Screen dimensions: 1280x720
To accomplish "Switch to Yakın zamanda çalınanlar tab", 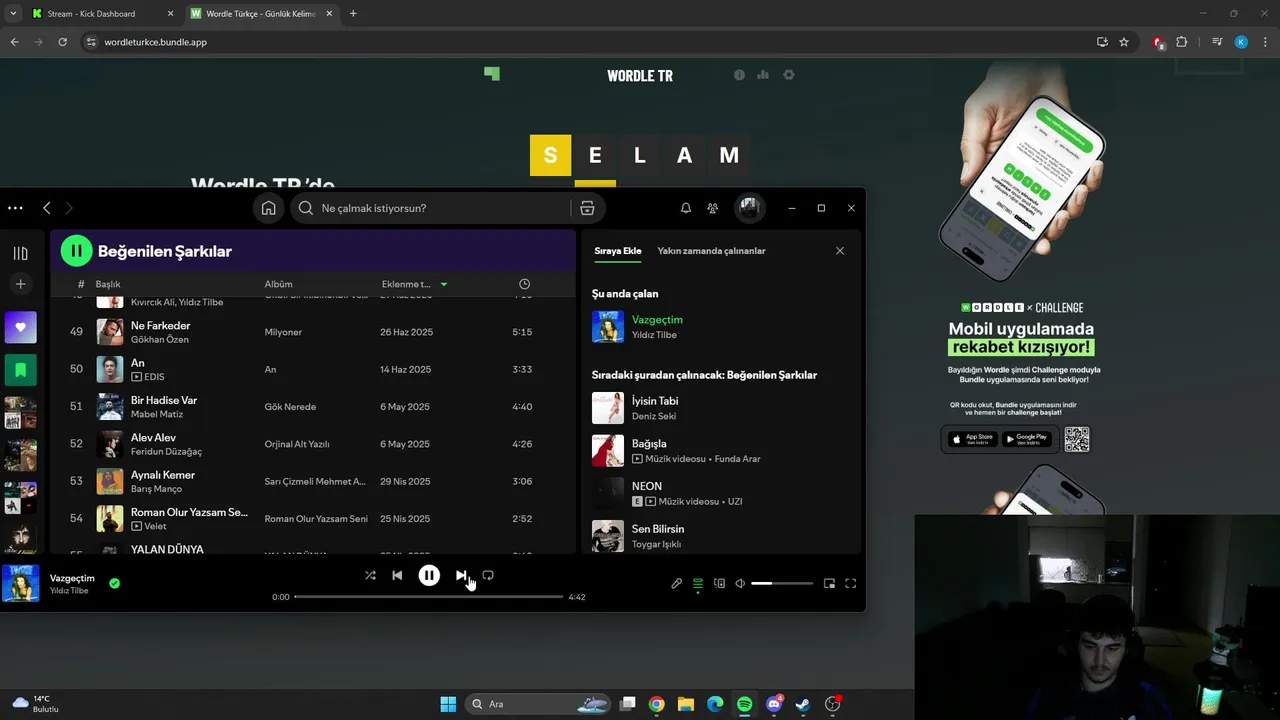I will point(711,251).
